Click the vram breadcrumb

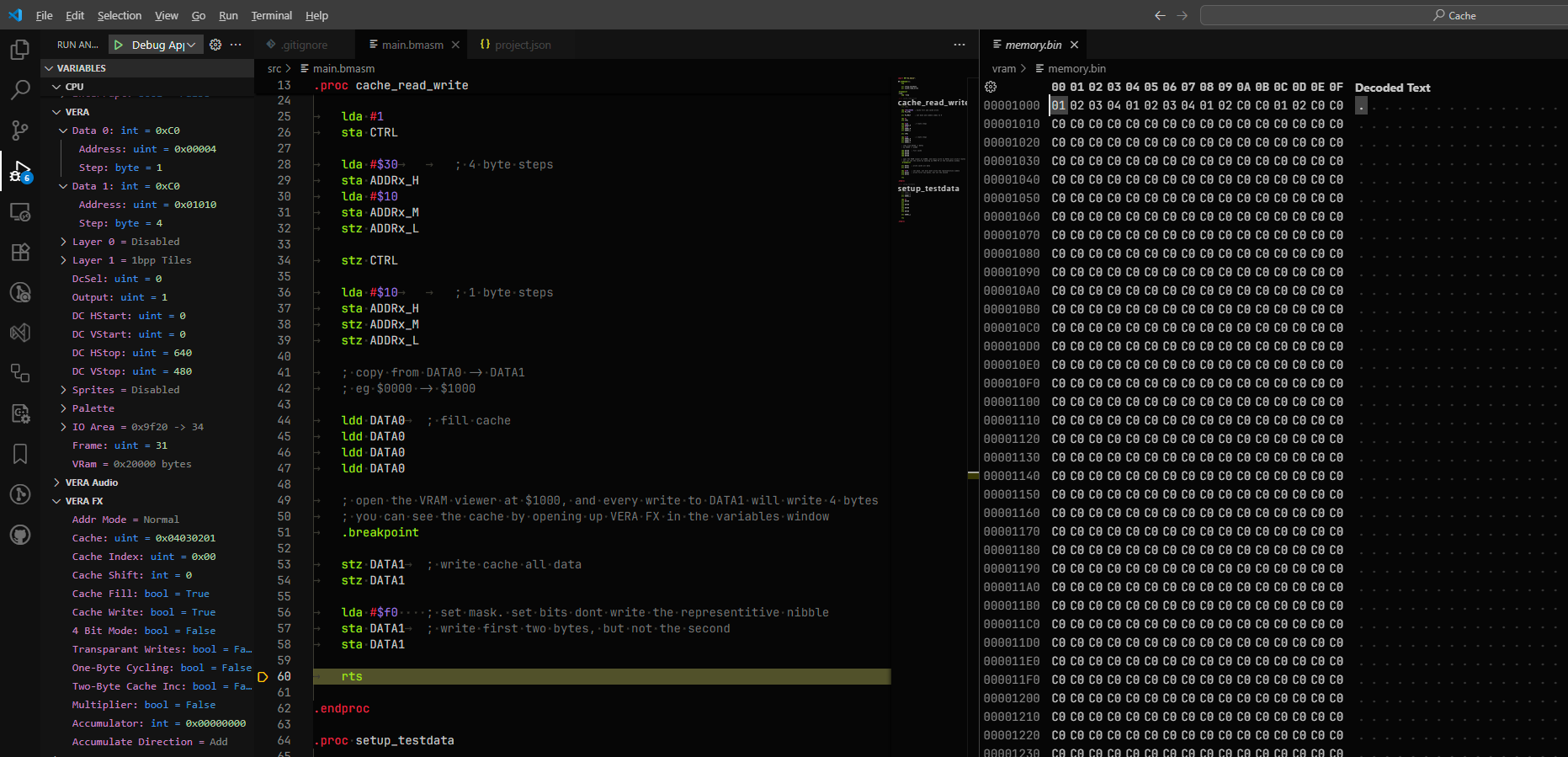pos(1004,68)
